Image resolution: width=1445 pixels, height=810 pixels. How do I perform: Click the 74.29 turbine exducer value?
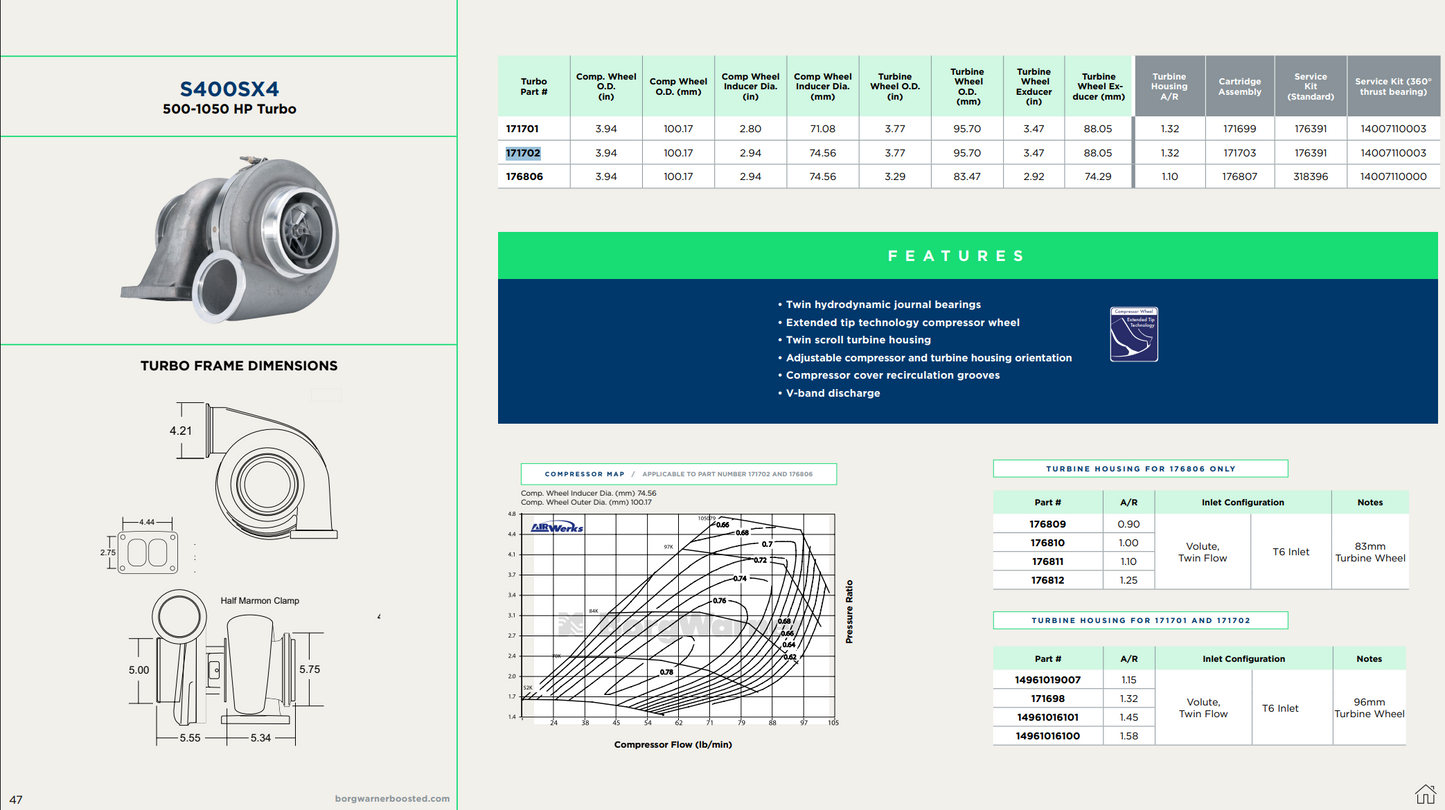click(1098, 177)
